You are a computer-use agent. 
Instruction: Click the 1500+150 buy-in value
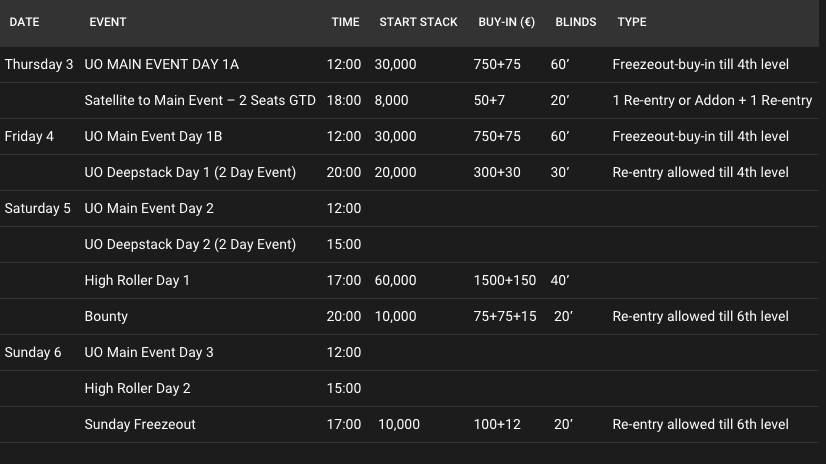[x=505, y=280]
